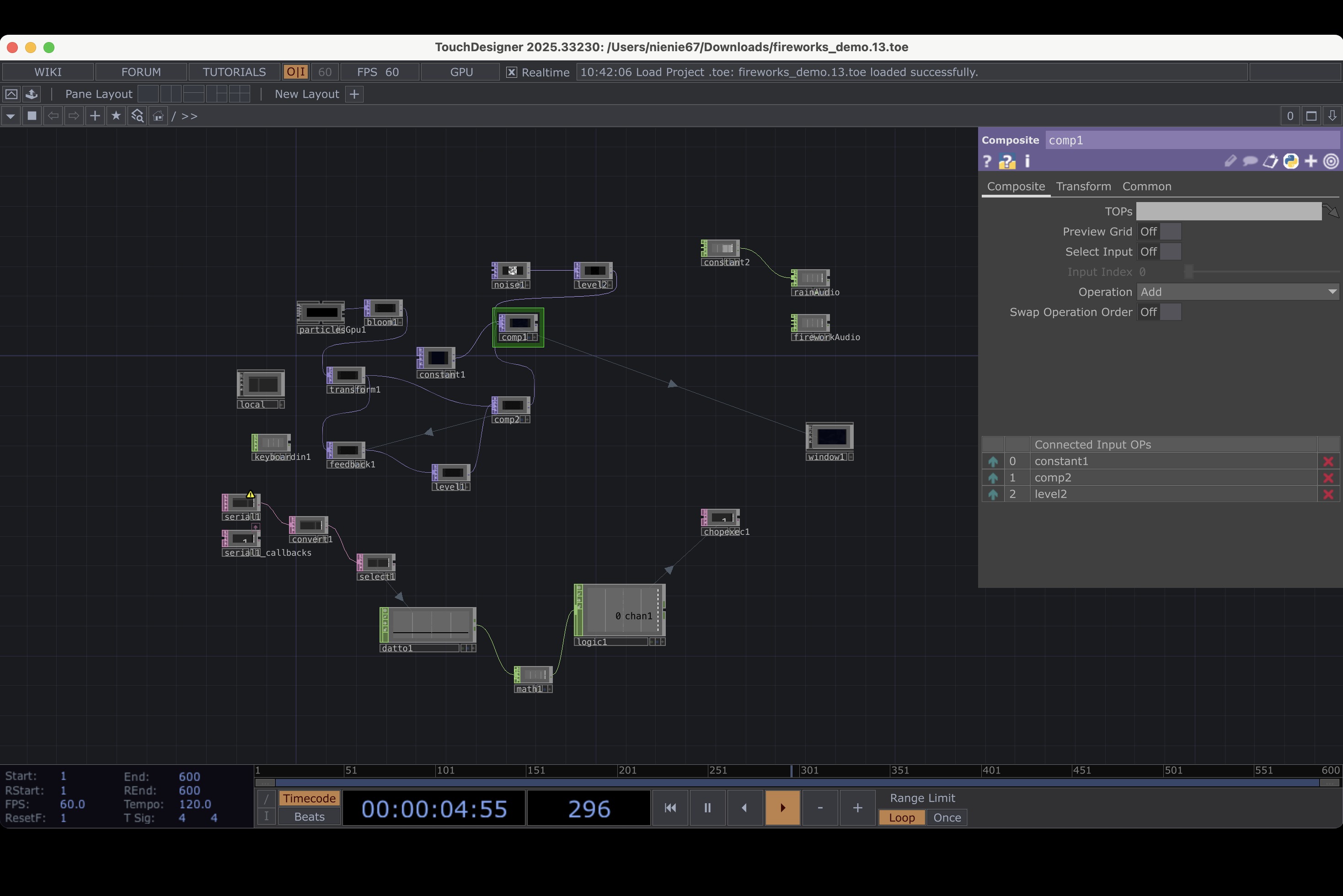Click the maximize pane icon
1343x896 pixels.
1311,116
